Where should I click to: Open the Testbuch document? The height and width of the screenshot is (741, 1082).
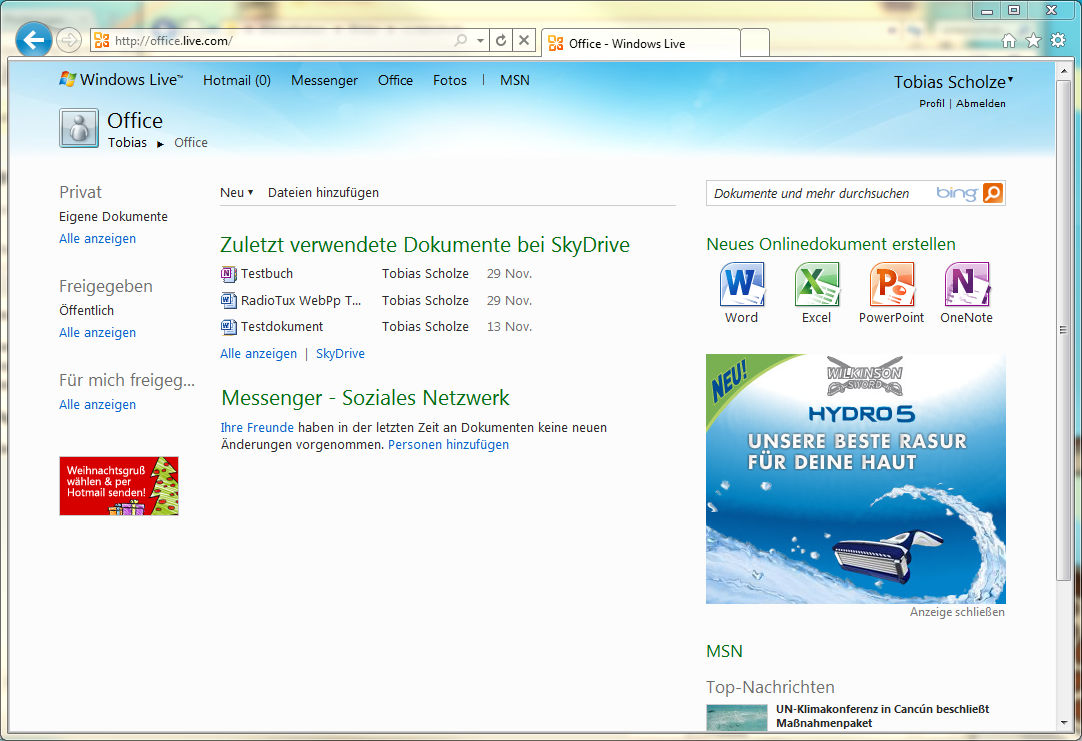tap(266, 274)
